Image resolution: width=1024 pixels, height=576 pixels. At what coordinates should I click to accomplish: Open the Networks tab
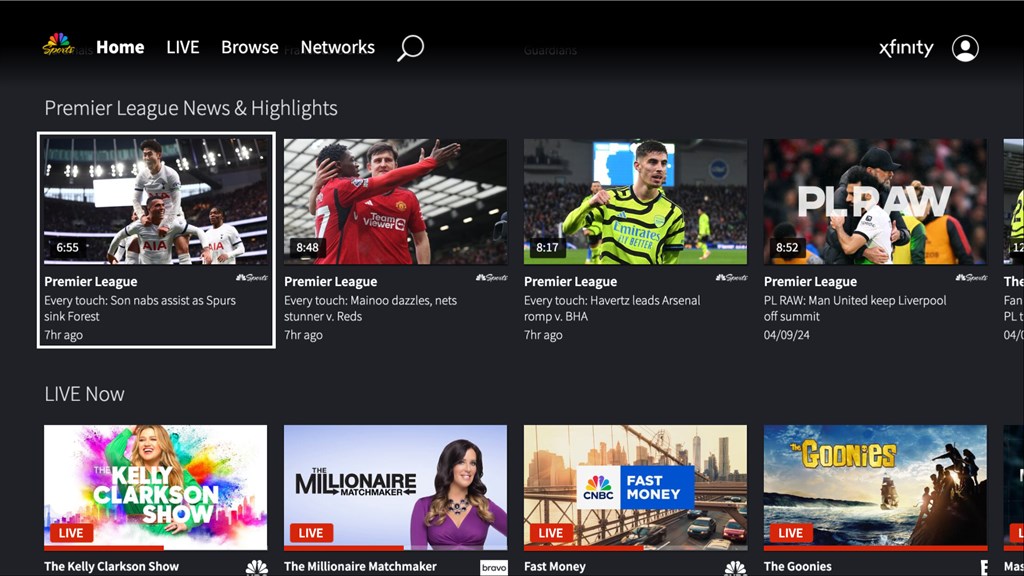tap(338, 47)
